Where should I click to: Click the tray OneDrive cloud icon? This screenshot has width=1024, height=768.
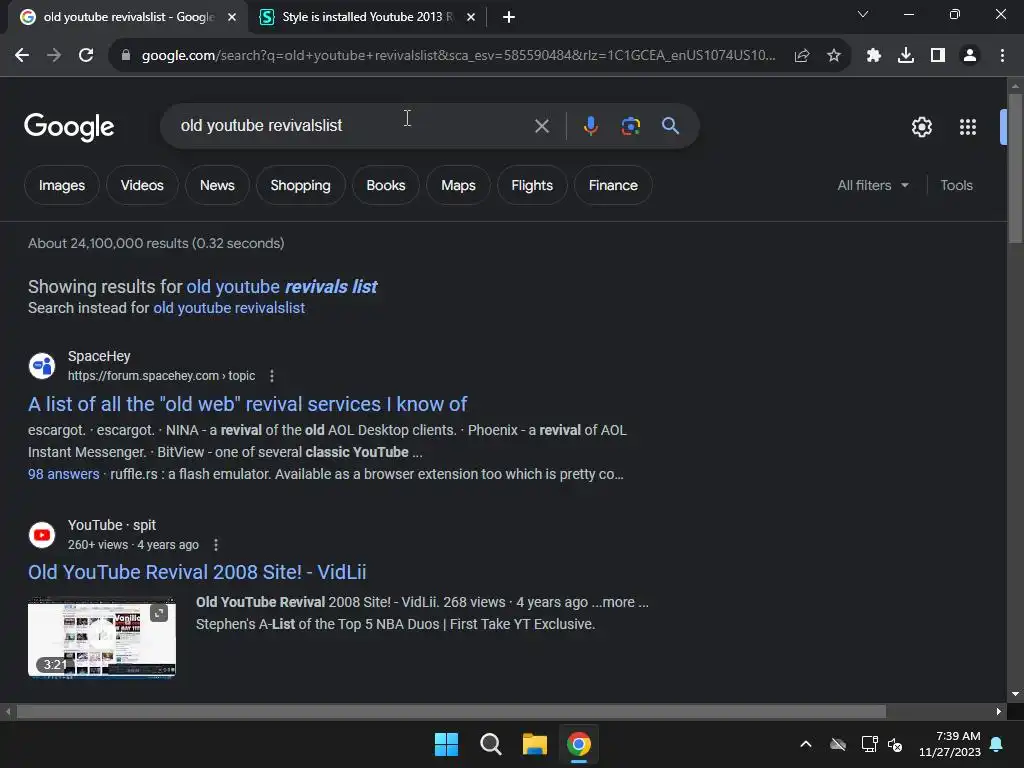click(838, 744)
